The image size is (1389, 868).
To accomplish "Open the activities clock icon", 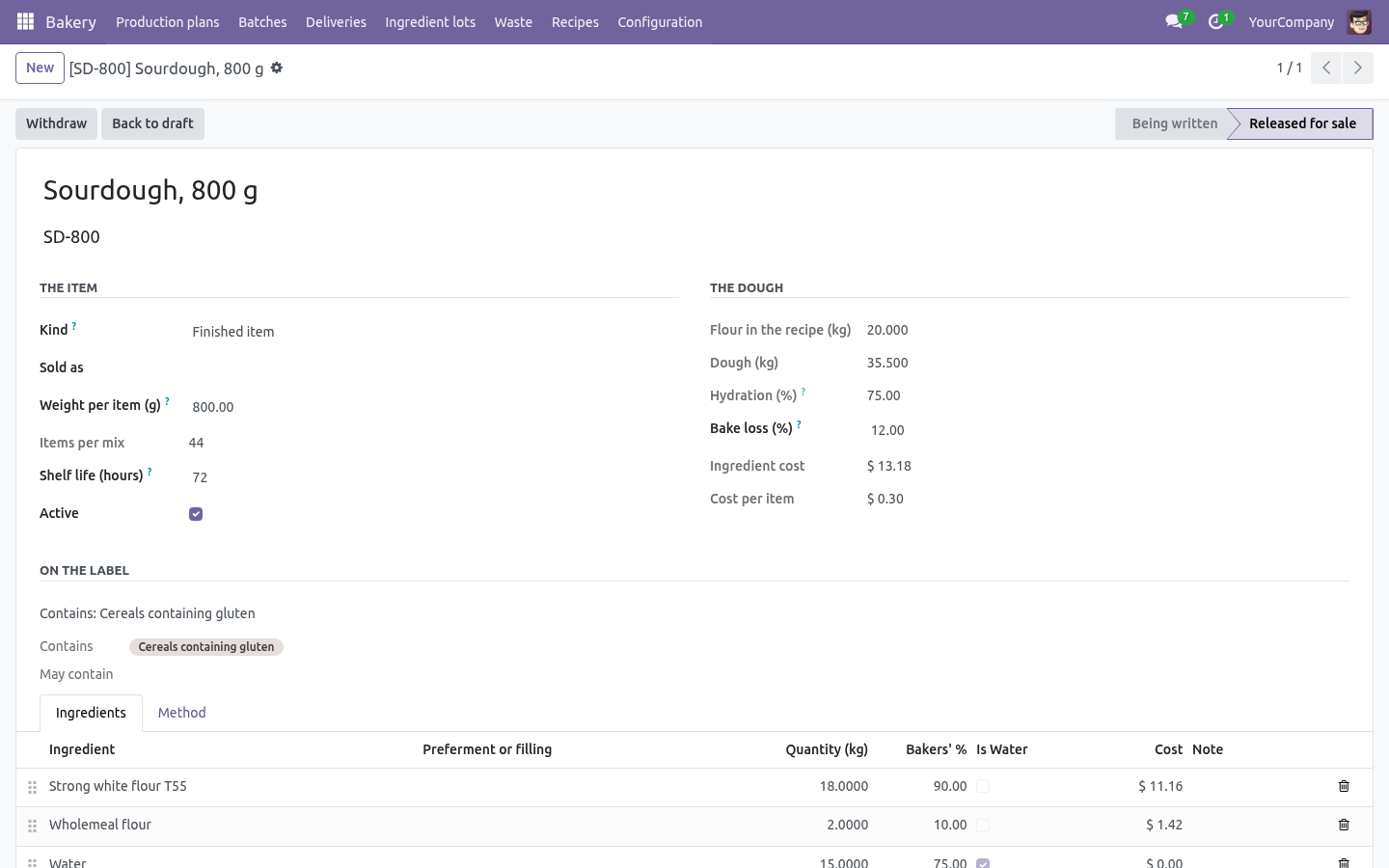I will [1215, 21].
